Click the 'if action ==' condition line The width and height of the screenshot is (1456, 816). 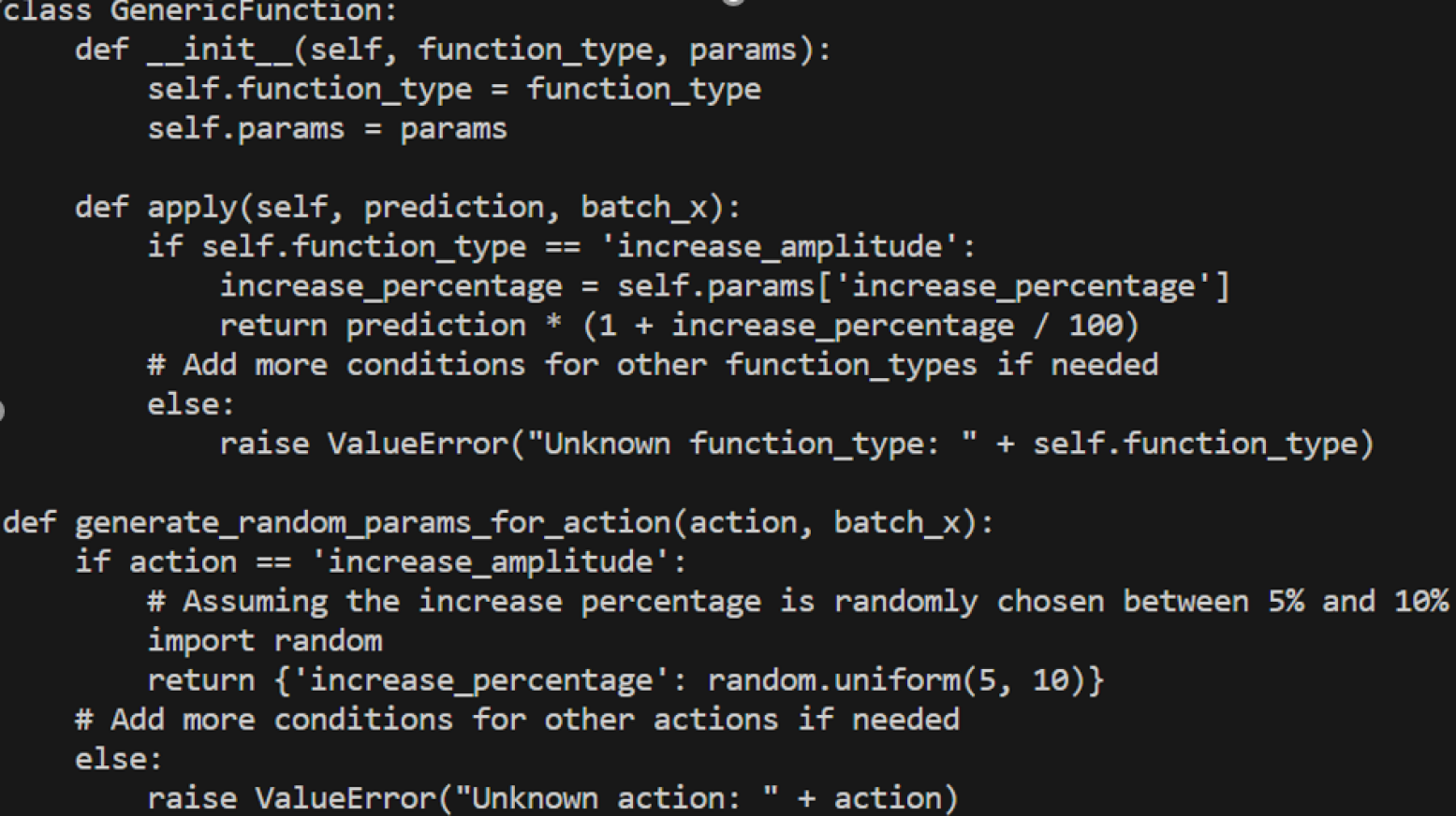pyautogui.click(x=381, y=562)
